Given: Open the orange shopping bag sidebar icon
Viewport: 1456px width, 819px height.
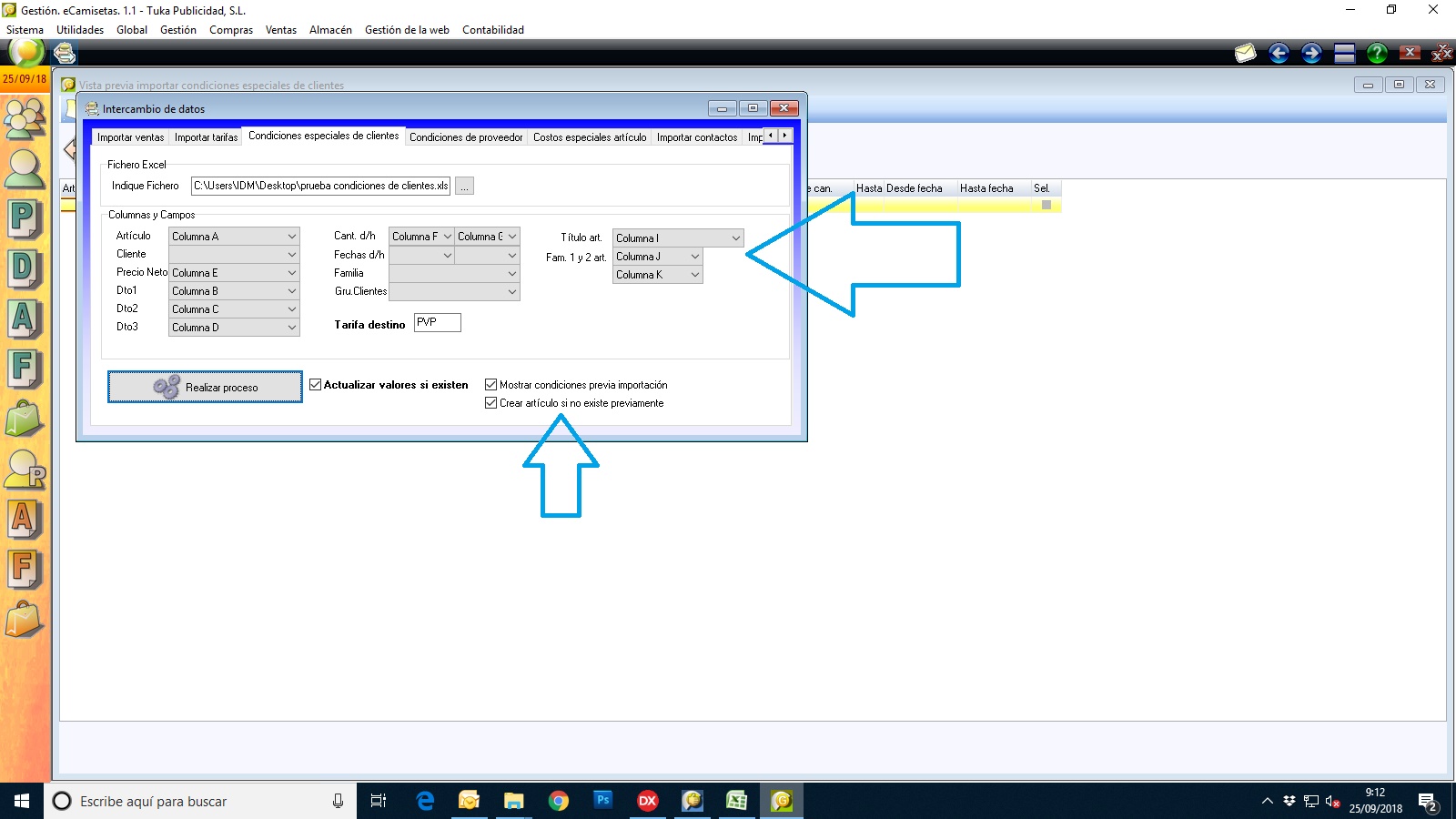Looking at the screenshot, I should pos(25,620).
